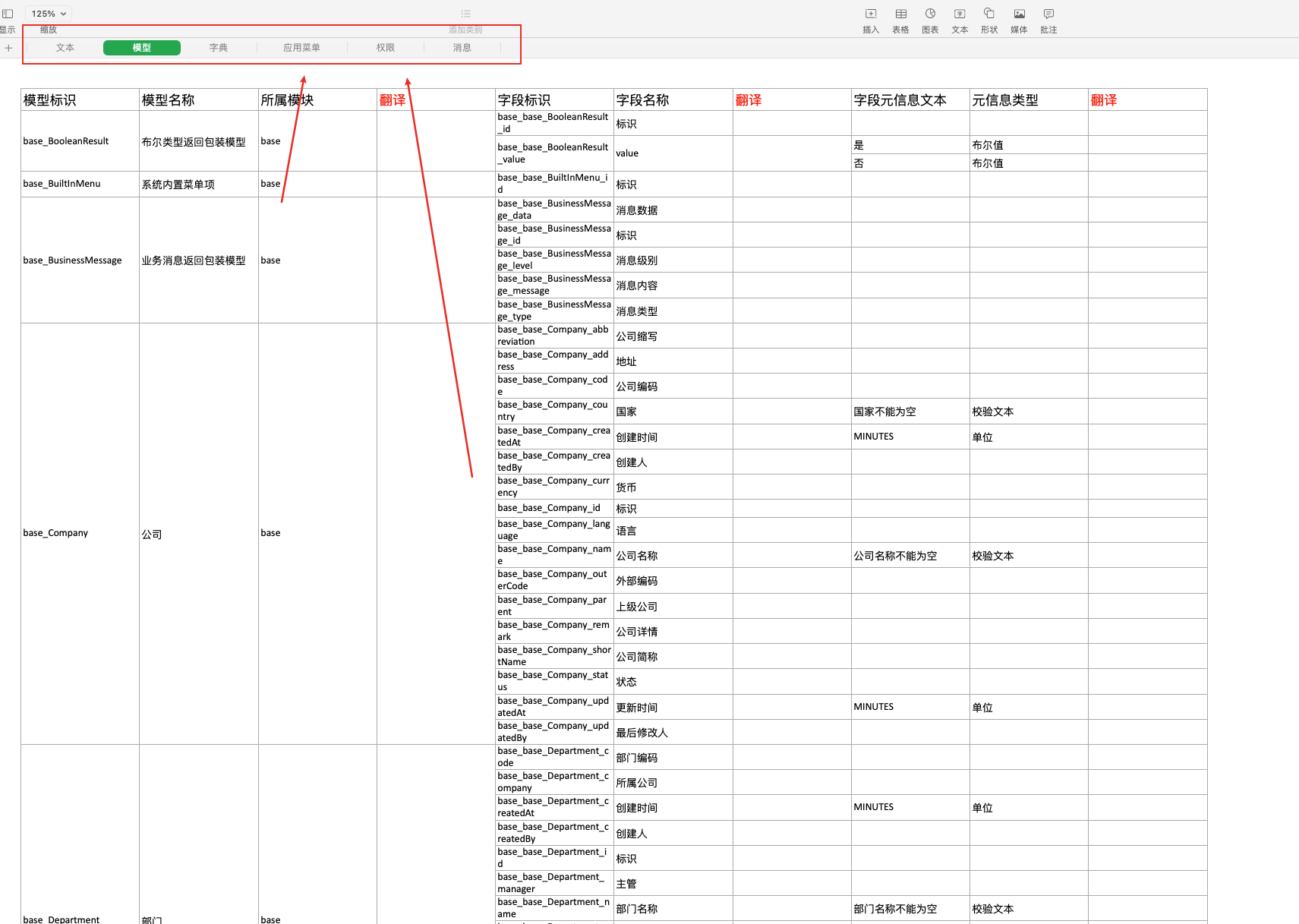
Task: Add a new sheet with plus button
Action: [8, 48]
